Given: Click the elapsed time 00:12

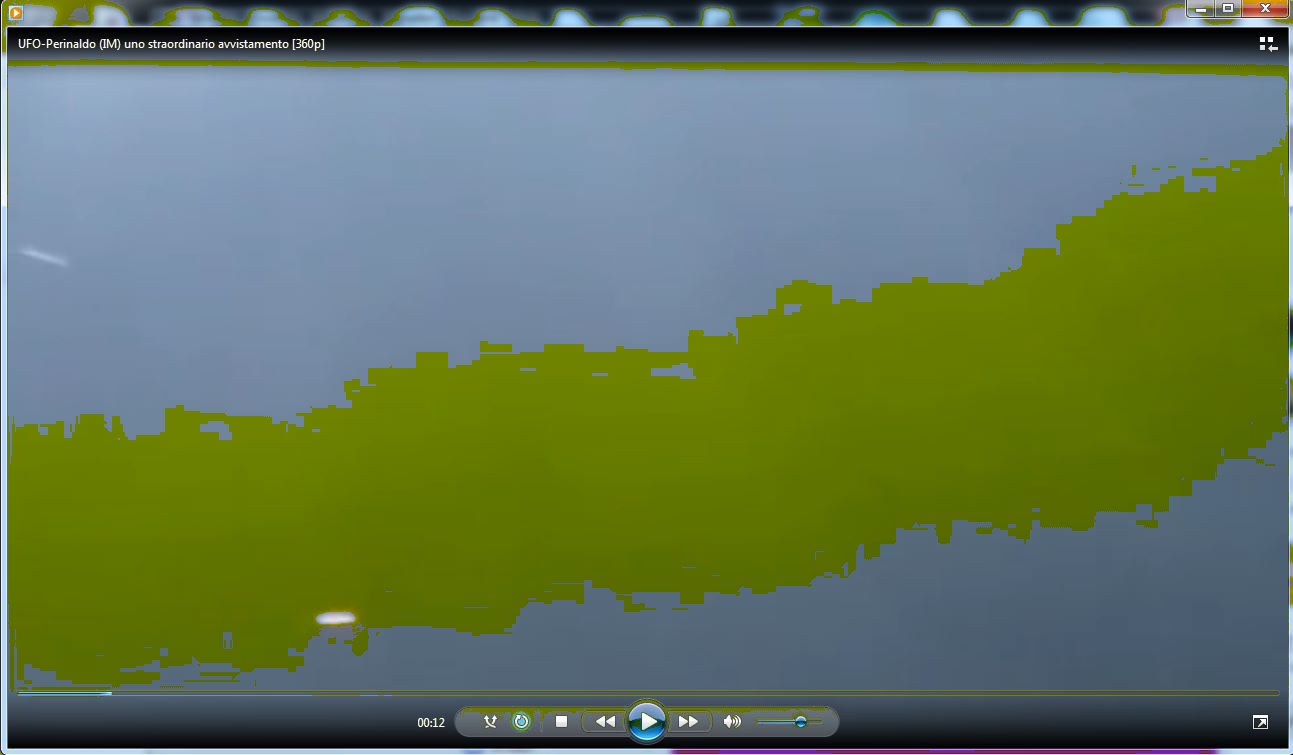Looking at the screenshot, I should (431, 722).
